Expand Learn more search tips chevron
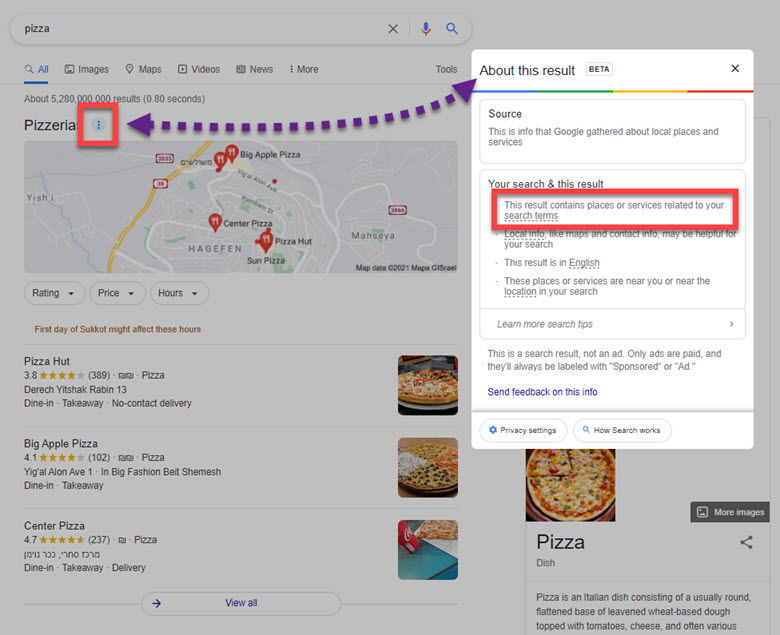This screenshot has height=635, width=780. click(731, 324)
